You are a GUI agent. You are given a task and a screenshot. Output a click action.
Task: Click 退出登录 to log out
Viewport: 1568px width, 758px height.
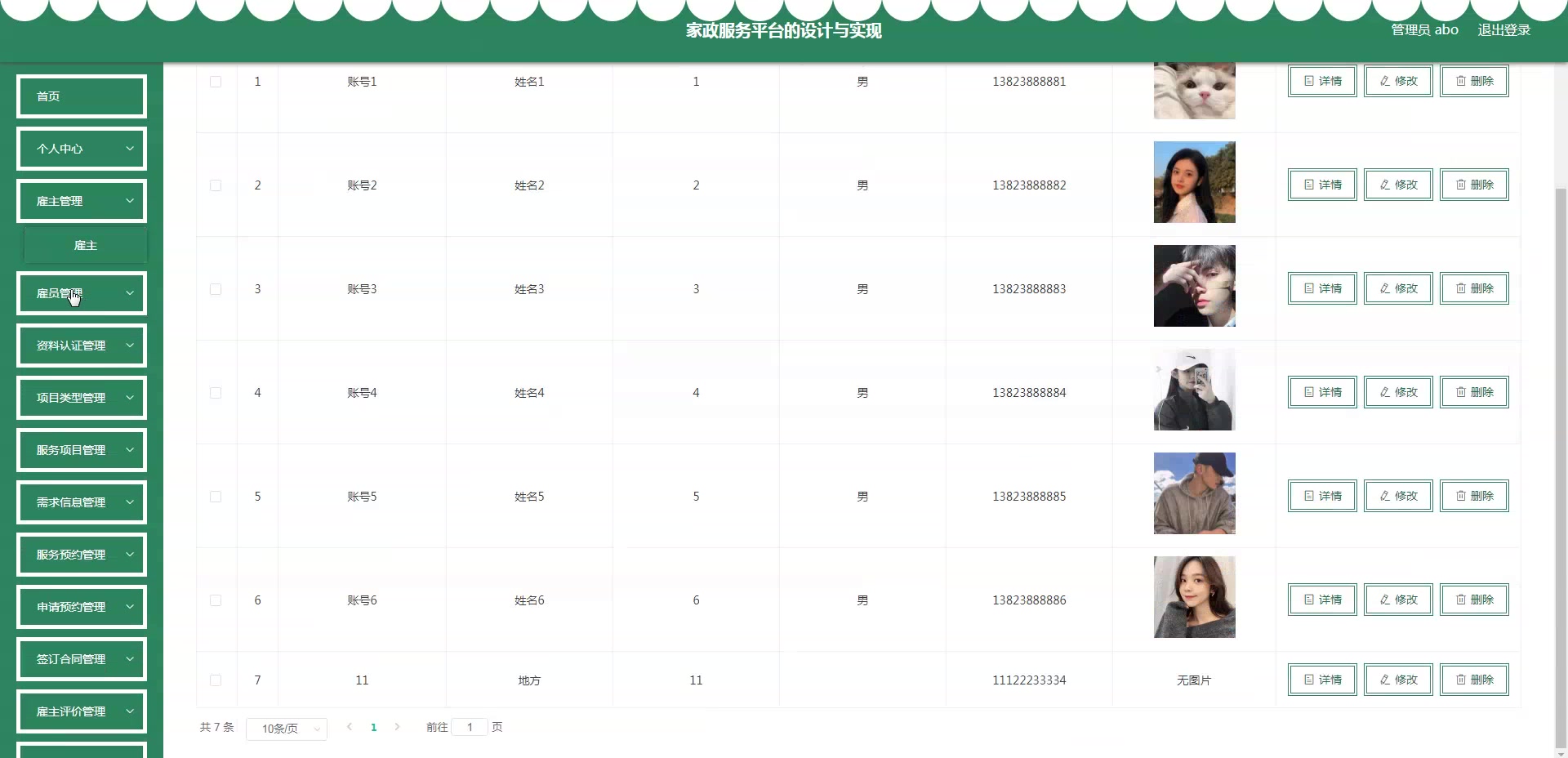pyautogui.click(x=1503, y=29)
